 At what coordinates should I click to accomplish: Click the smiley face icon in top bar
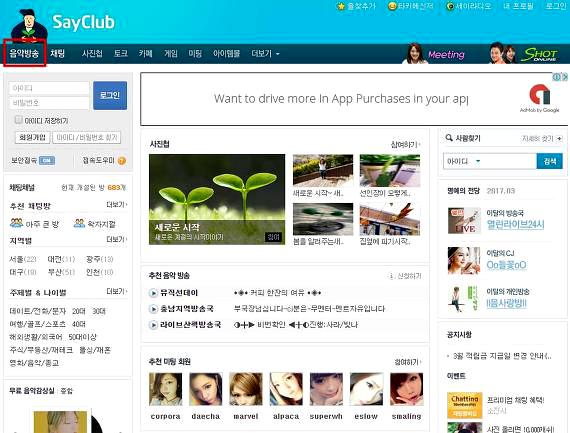pos(392,6)
